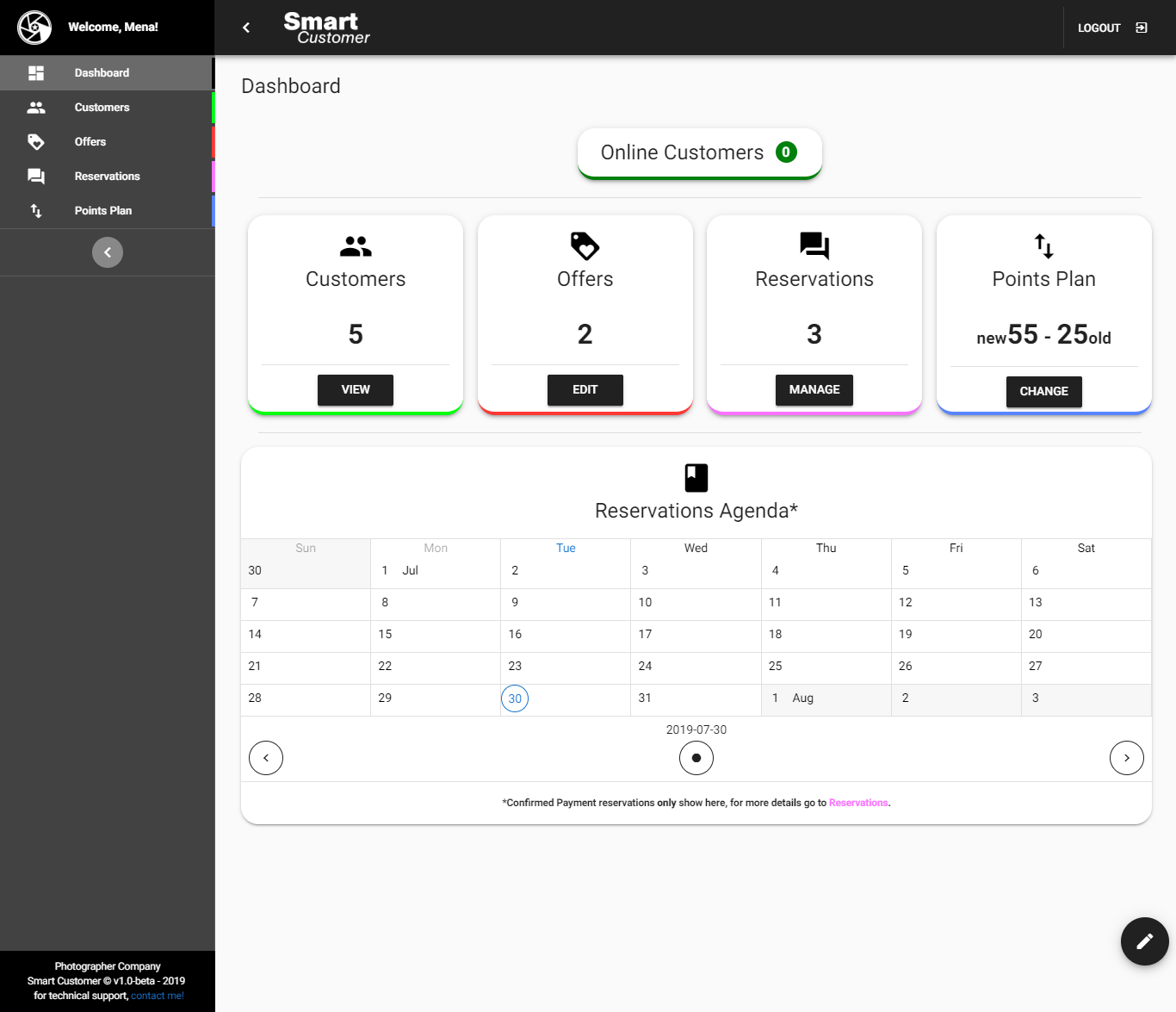Click the Dashboard grid icon in sidebar
Screen dimensions: 1176x1012
click(36, 73)
